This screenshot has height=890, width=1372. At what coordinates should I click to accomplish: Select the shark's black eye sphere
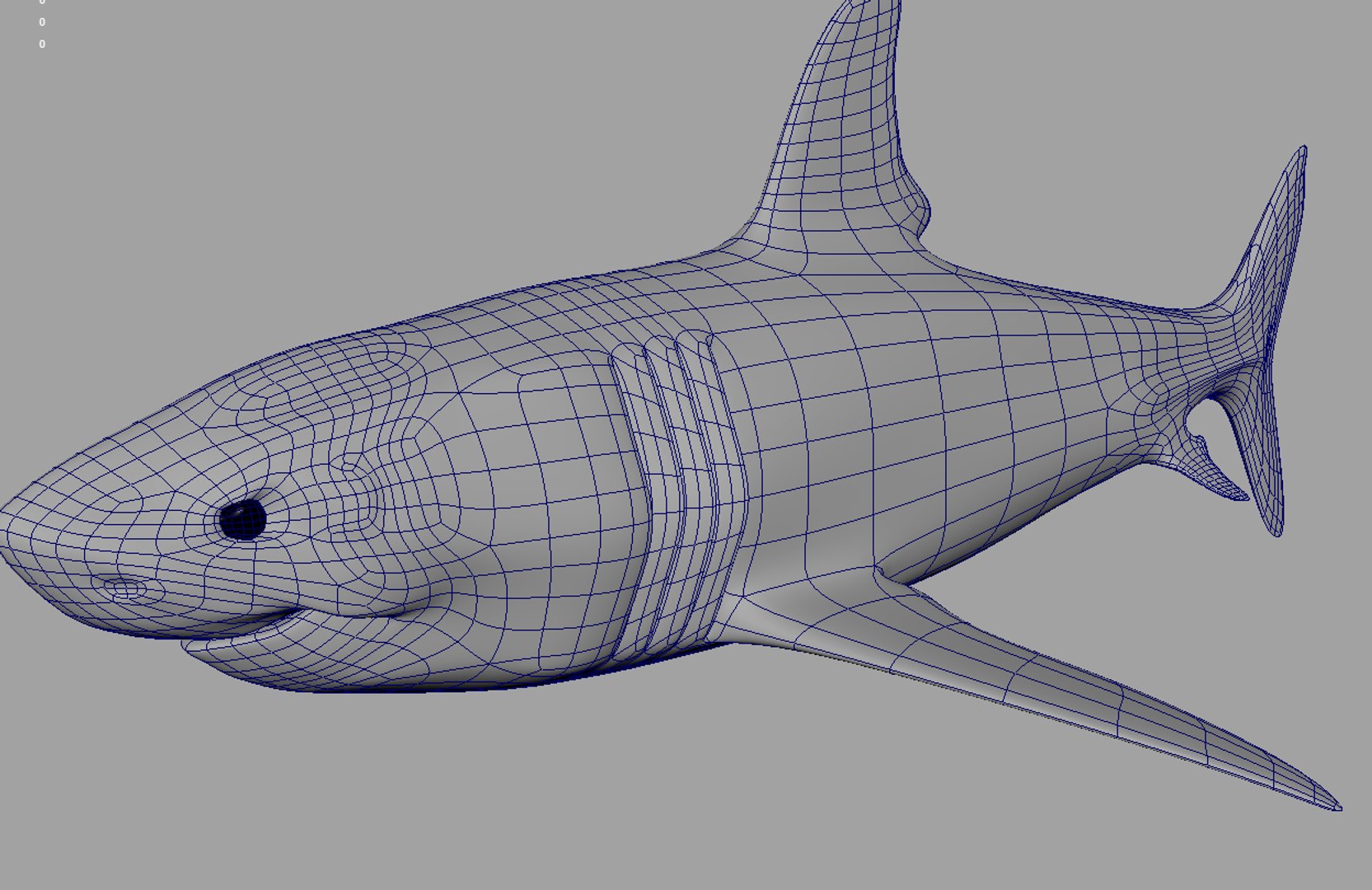point(242,519)
